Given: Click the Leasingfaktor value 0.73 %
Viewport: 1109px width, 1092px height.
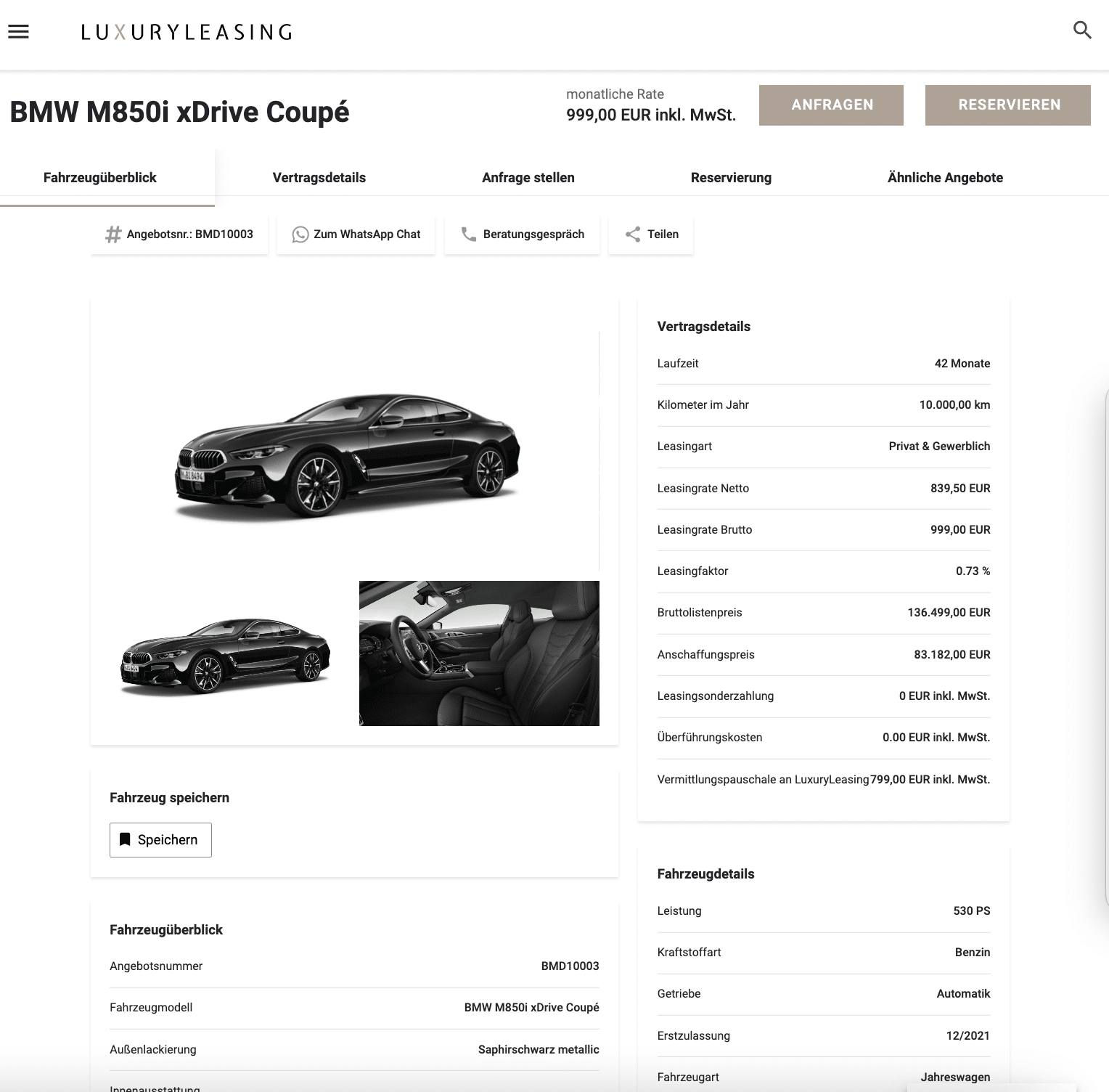Looking at the screenshot, I should click(x=973, y=571).
